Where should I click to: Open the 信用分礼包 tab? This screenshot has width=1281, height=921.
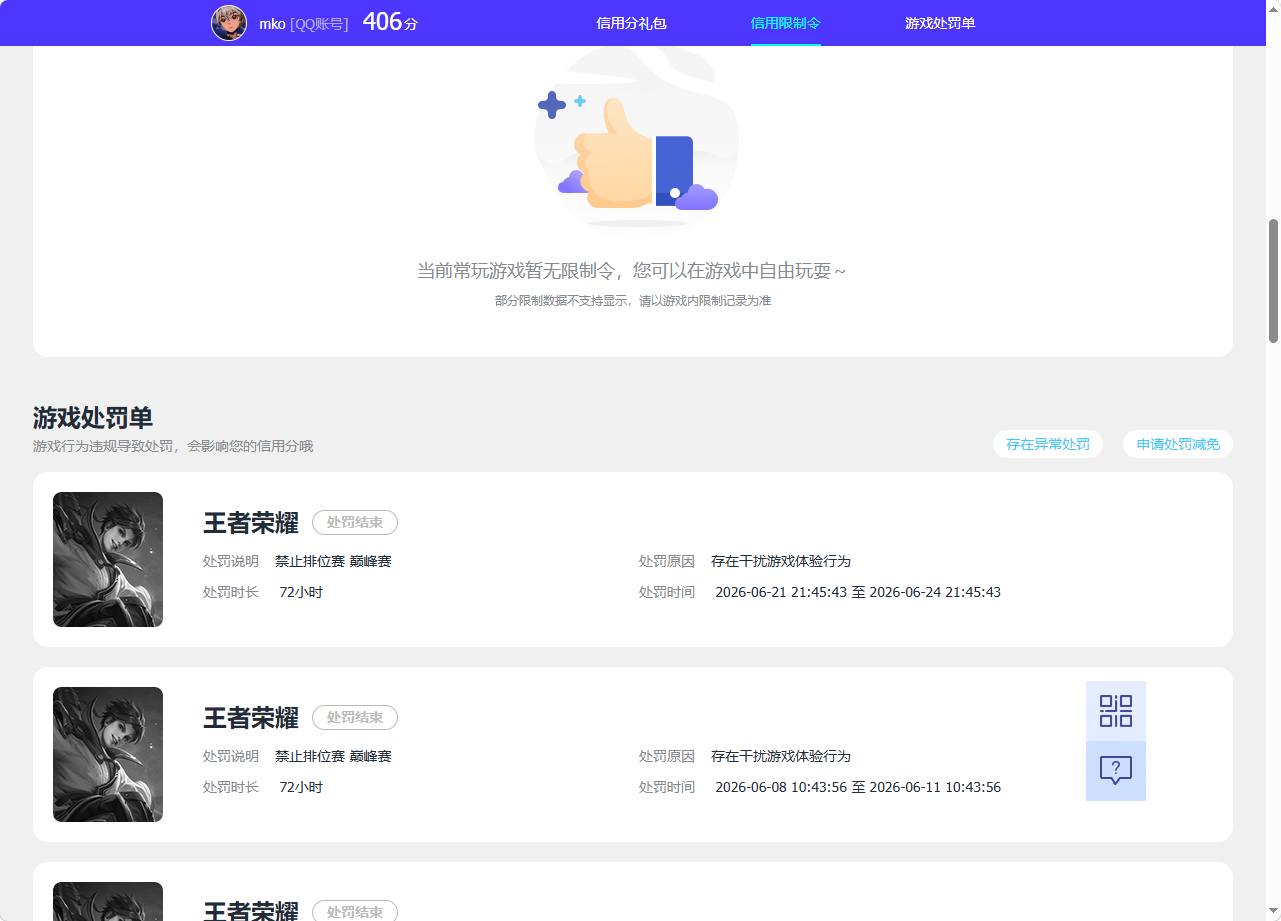click(x=631, y=23)
